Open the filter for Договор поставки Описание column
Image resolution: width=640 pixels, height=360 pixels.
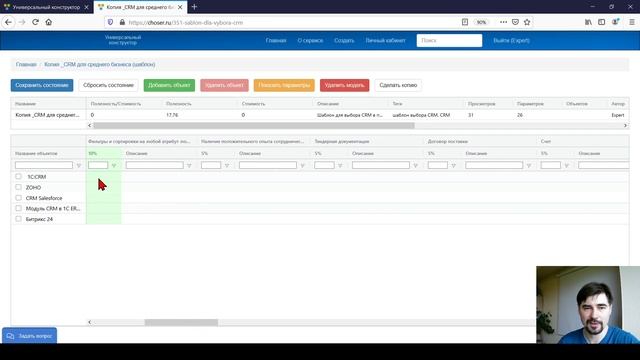click(x=529, y=165)
